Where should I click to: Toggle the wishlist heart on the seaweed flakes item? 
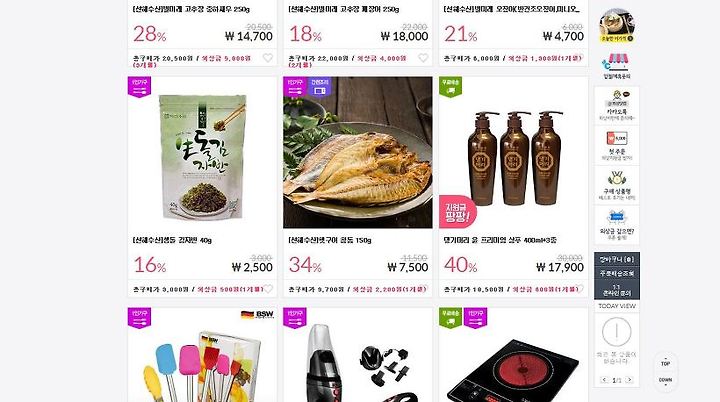tap(268, 289)
